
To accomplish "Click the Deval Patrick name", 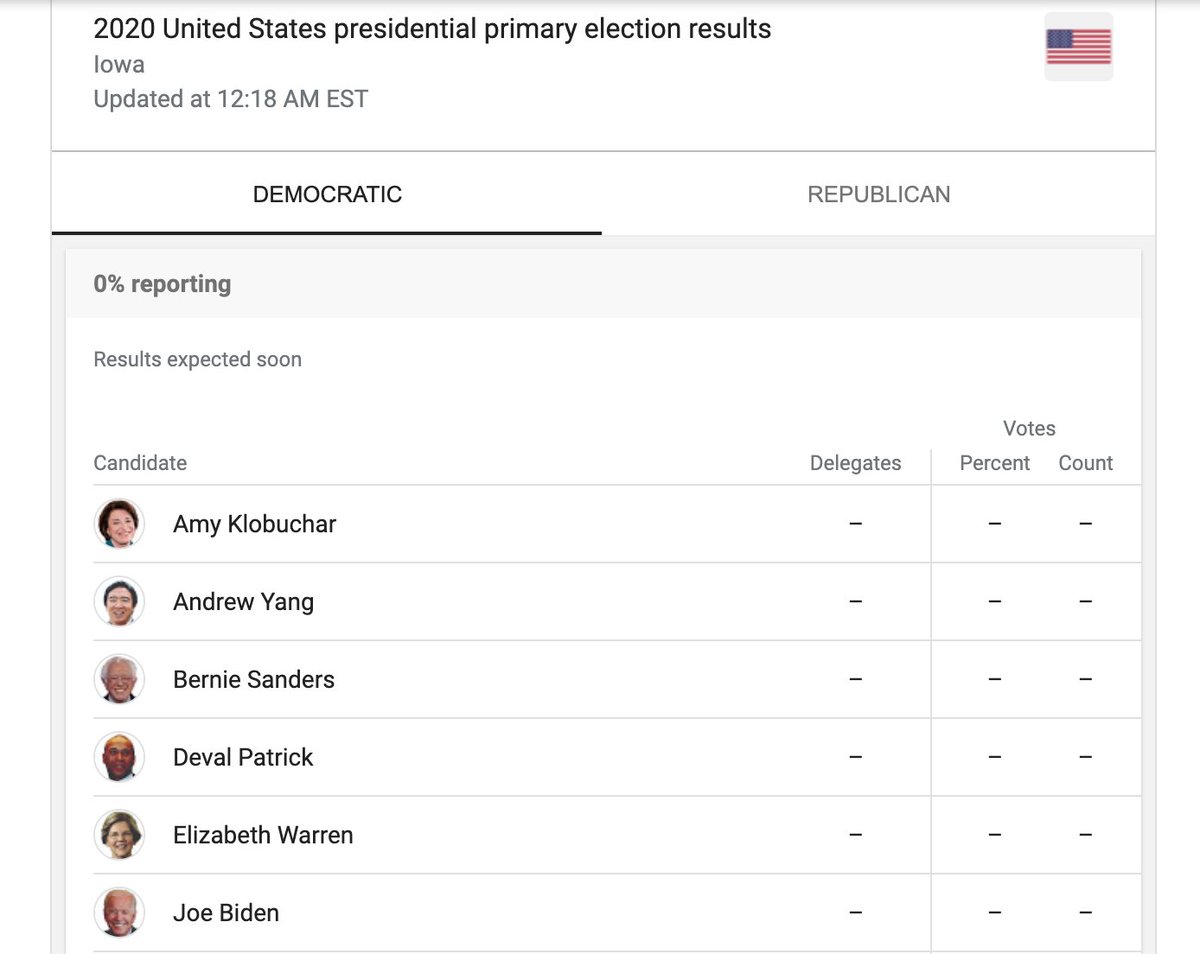I will coord(243,758).
